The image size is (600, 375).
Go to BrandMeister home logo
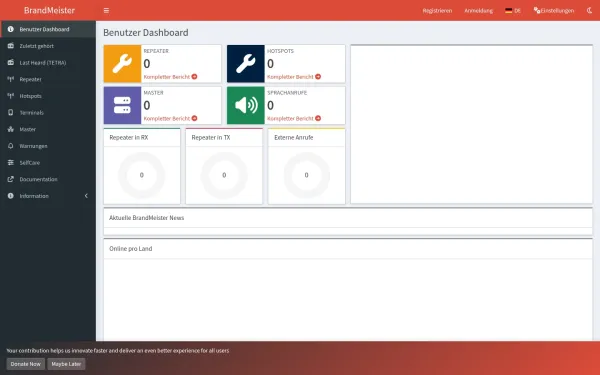(49, 10)
